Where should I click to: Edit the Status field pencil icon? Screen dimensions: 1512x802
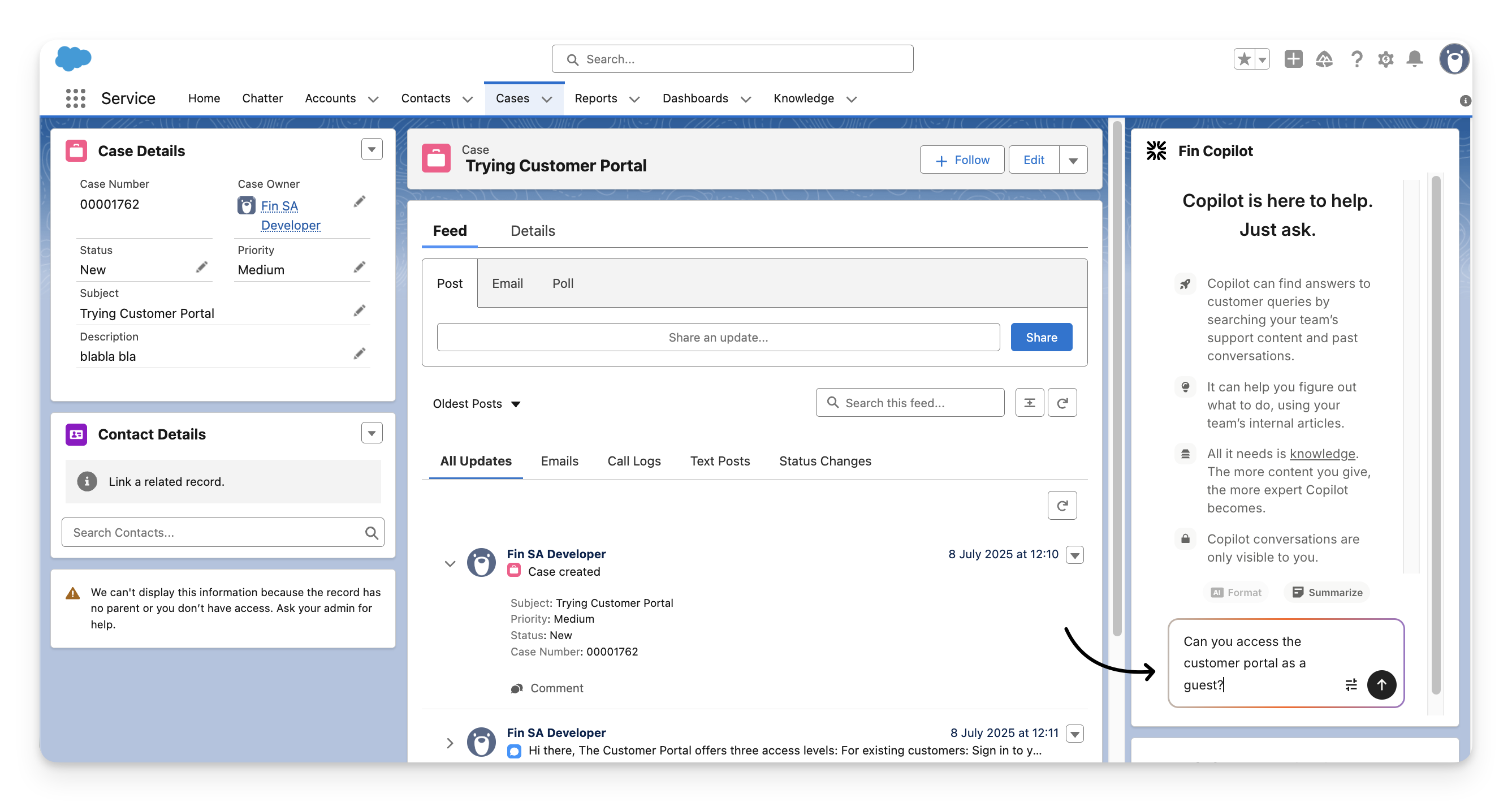tap(201, 268)
